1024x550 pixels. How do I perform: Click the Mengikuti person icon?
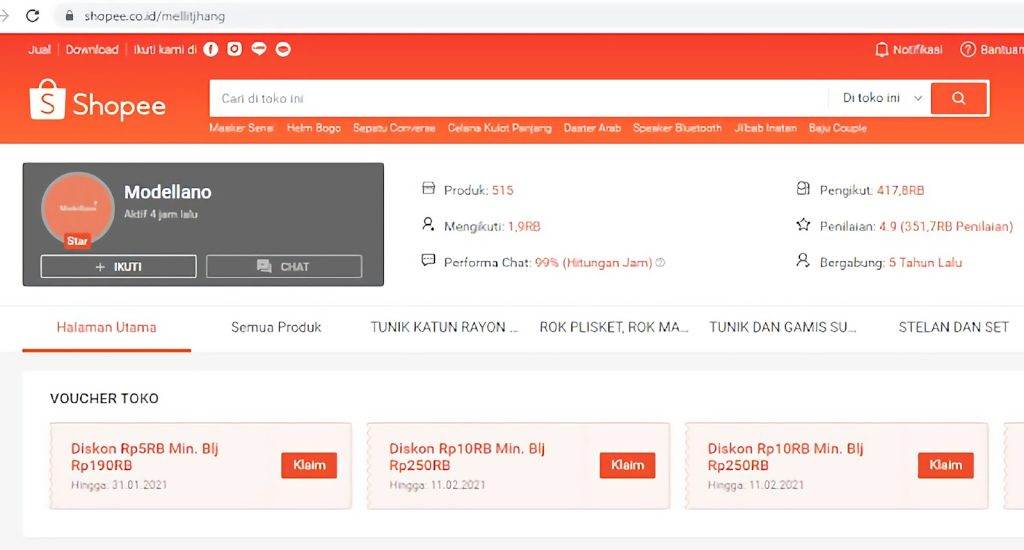tap(428, 225)
